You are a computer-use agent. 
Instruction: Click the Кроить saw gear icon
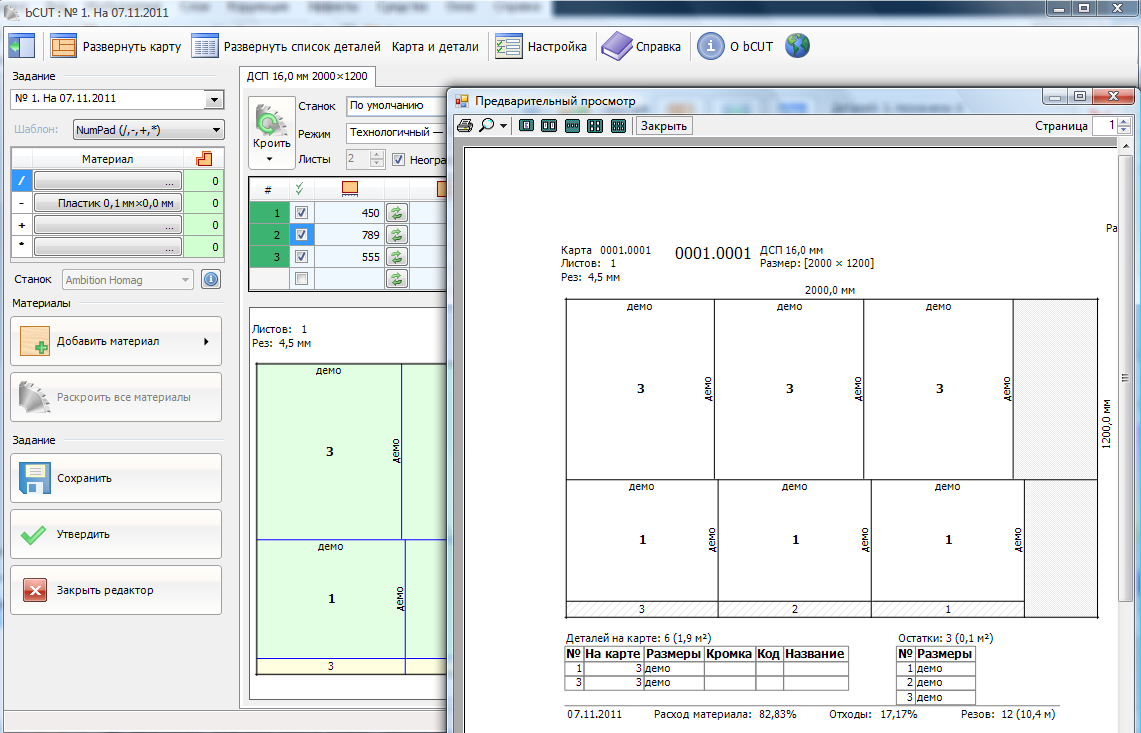click(271, 120)
